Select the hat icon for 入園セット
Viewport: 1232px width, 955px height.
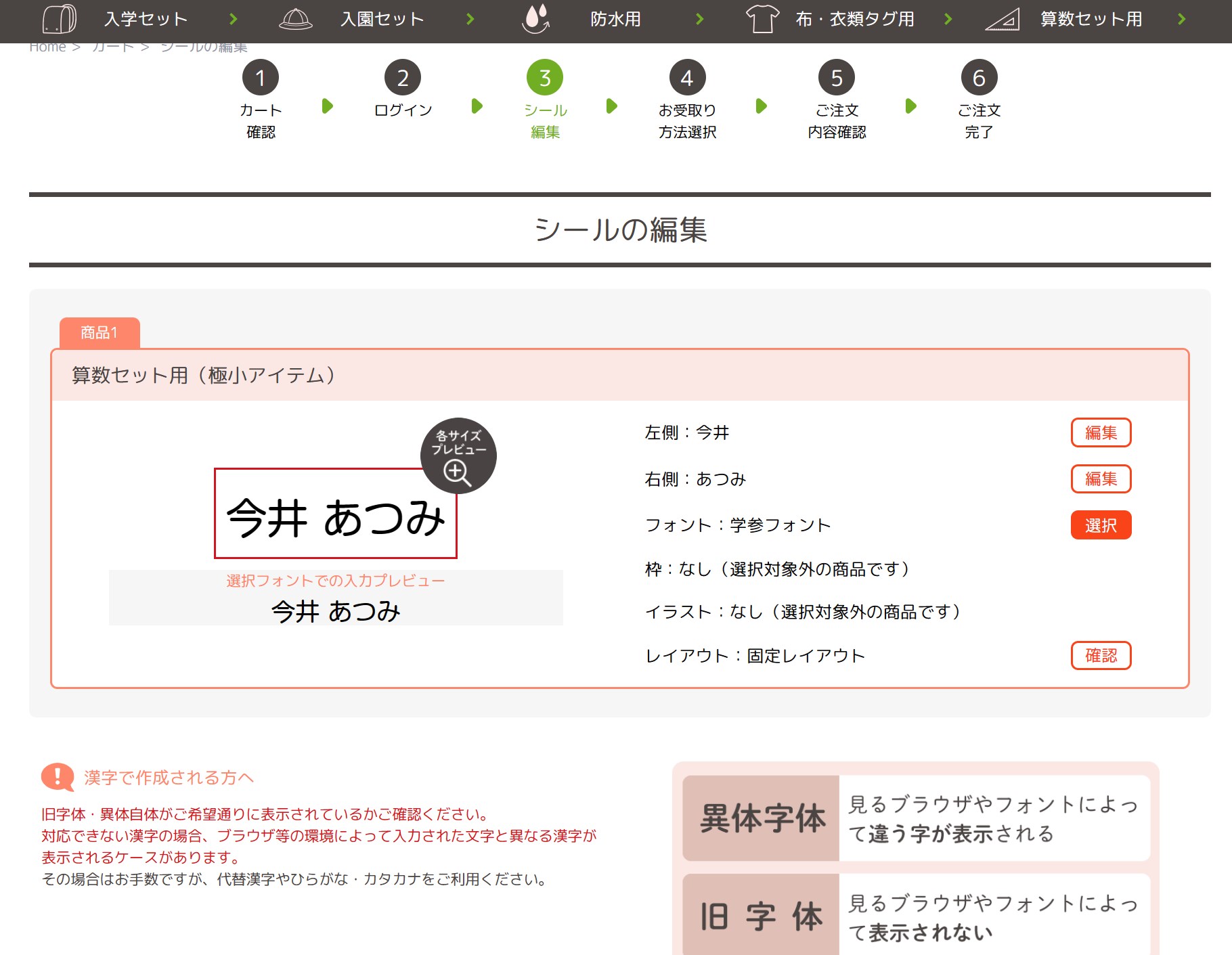click(x=295, y=19)
